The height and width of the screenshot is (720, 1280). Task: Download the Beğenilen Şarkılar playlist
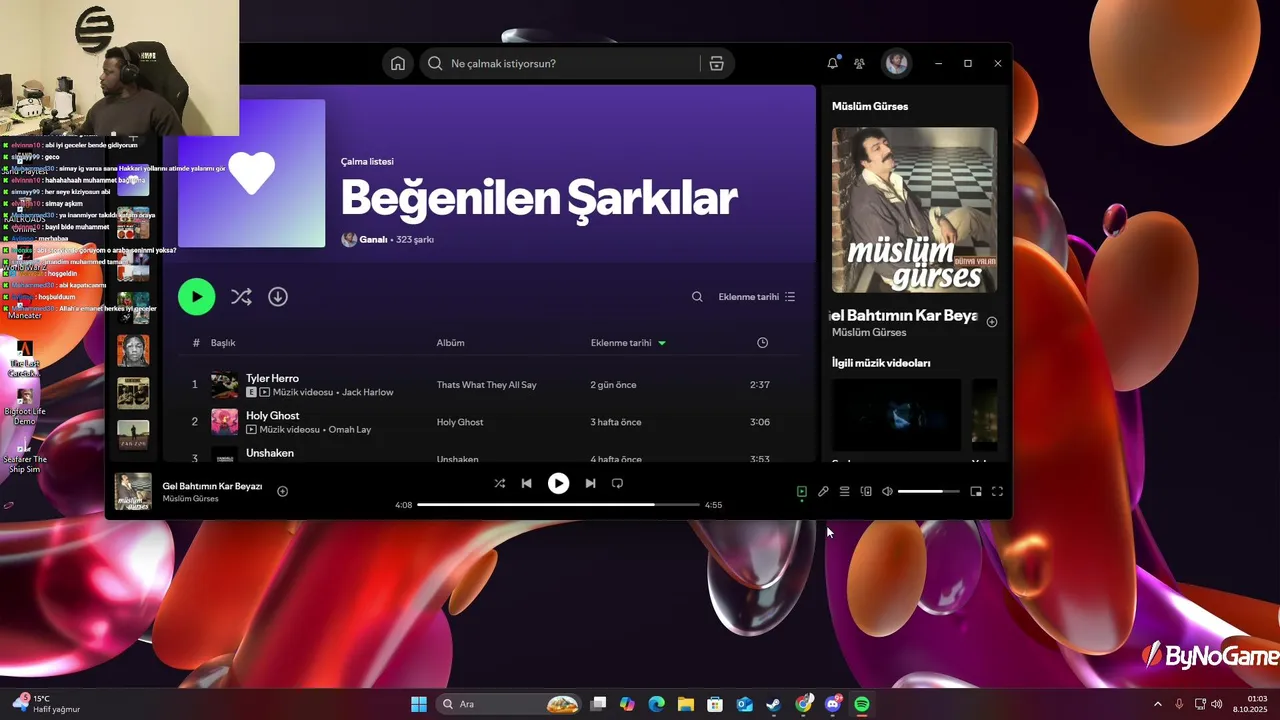[278, 297]
